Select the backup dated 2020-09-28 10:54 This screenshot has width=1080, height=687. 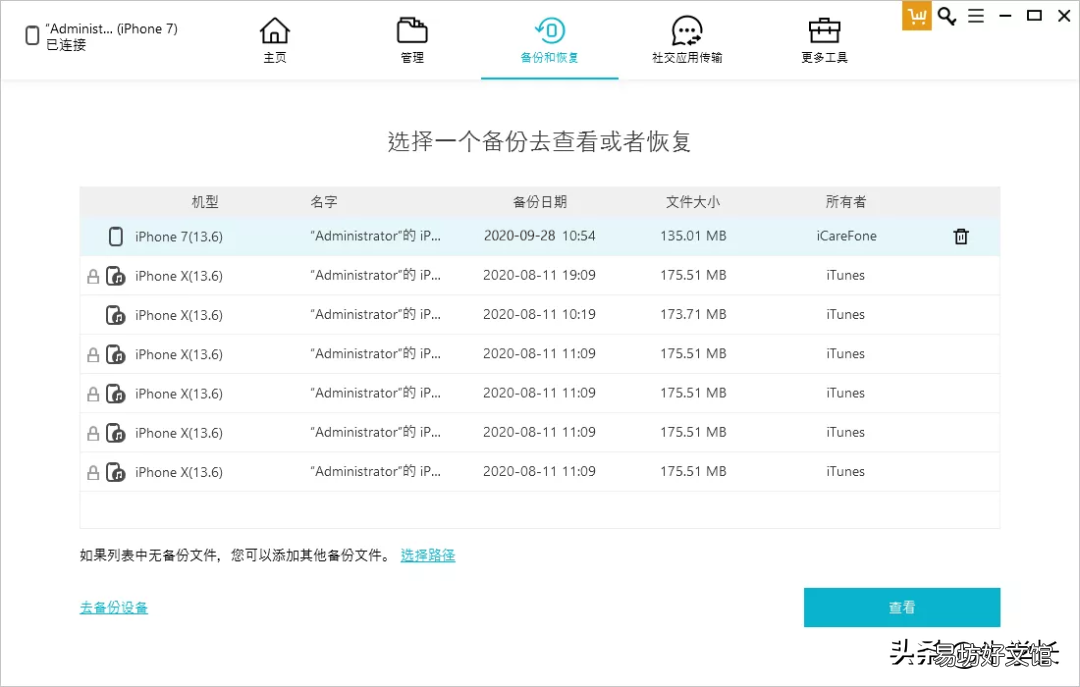[539, 236]
